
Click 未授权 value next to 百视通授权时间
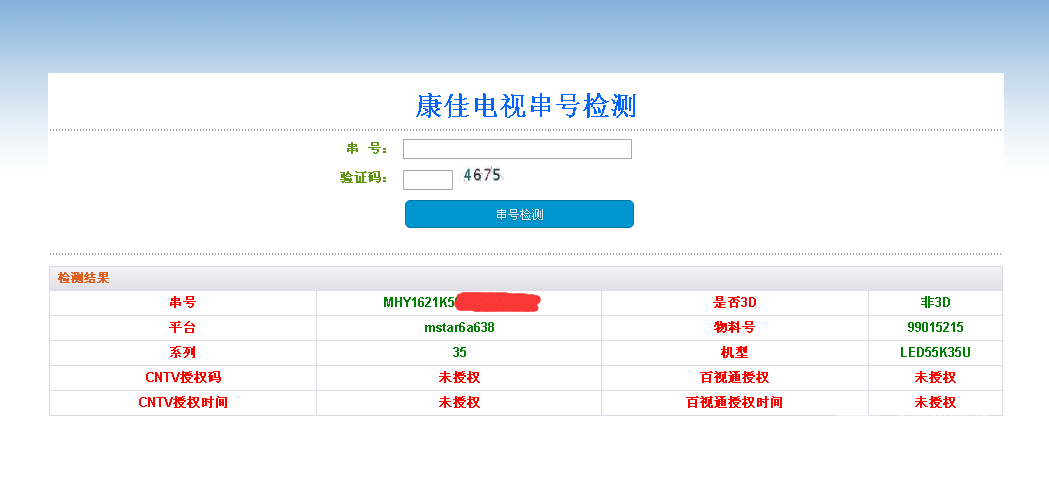coord(935,403)
